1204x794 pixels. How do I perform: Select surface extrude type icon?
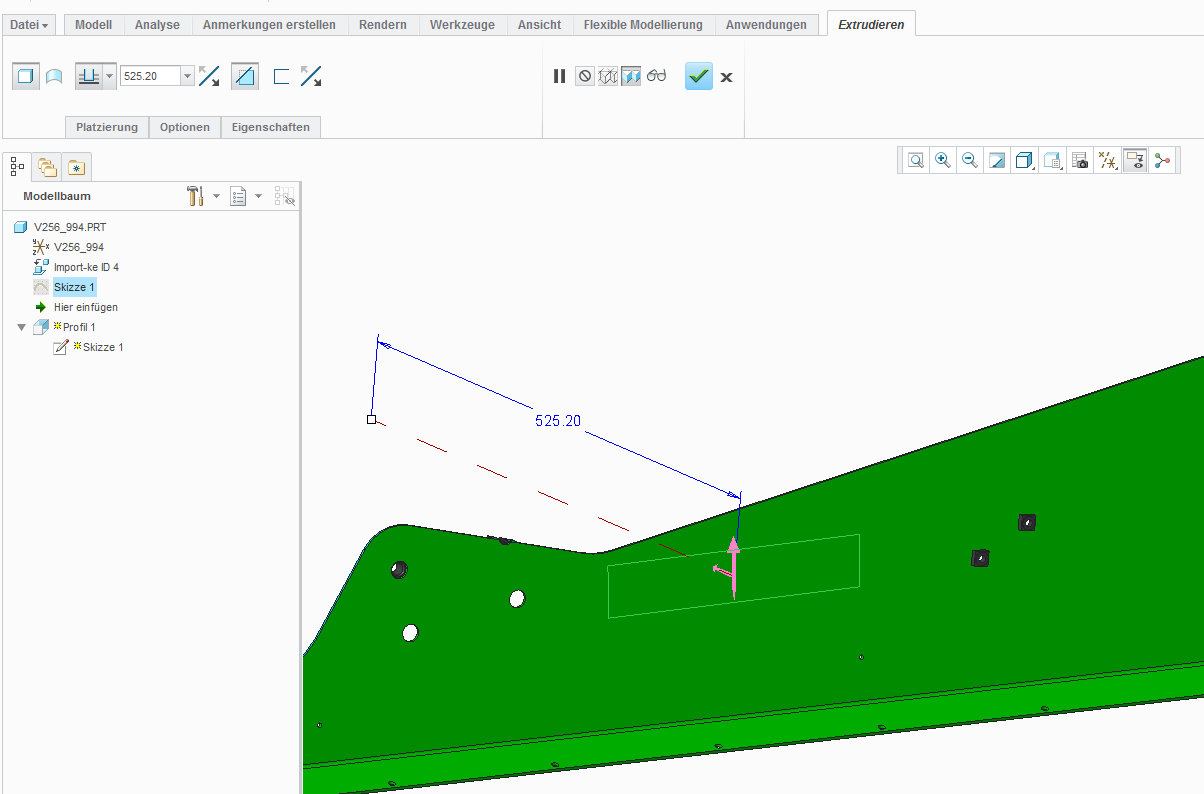pos(54,76)
